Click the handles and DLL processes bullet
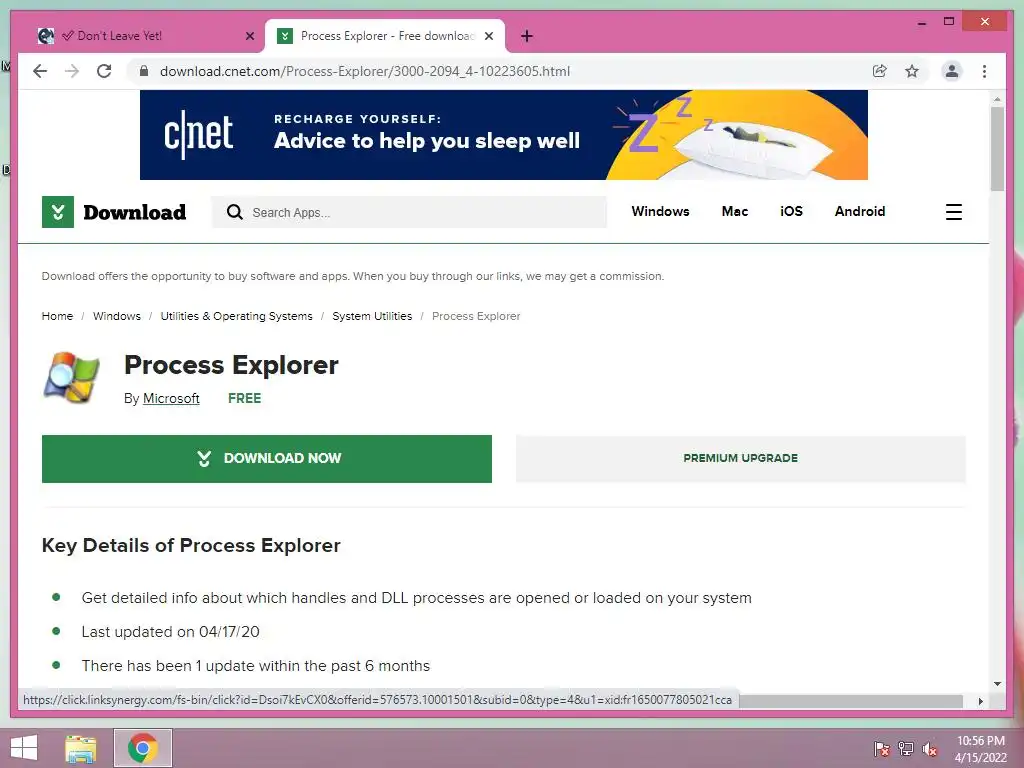 (417, 598)
